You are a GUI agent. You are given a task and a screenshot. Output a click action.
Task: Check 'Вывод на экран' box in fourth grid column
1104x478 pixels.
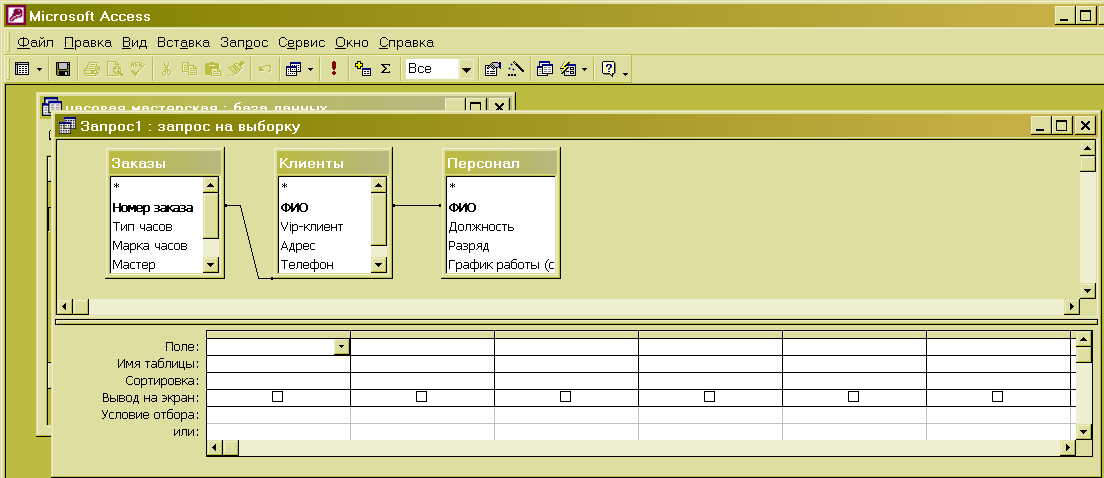(709, 397)
